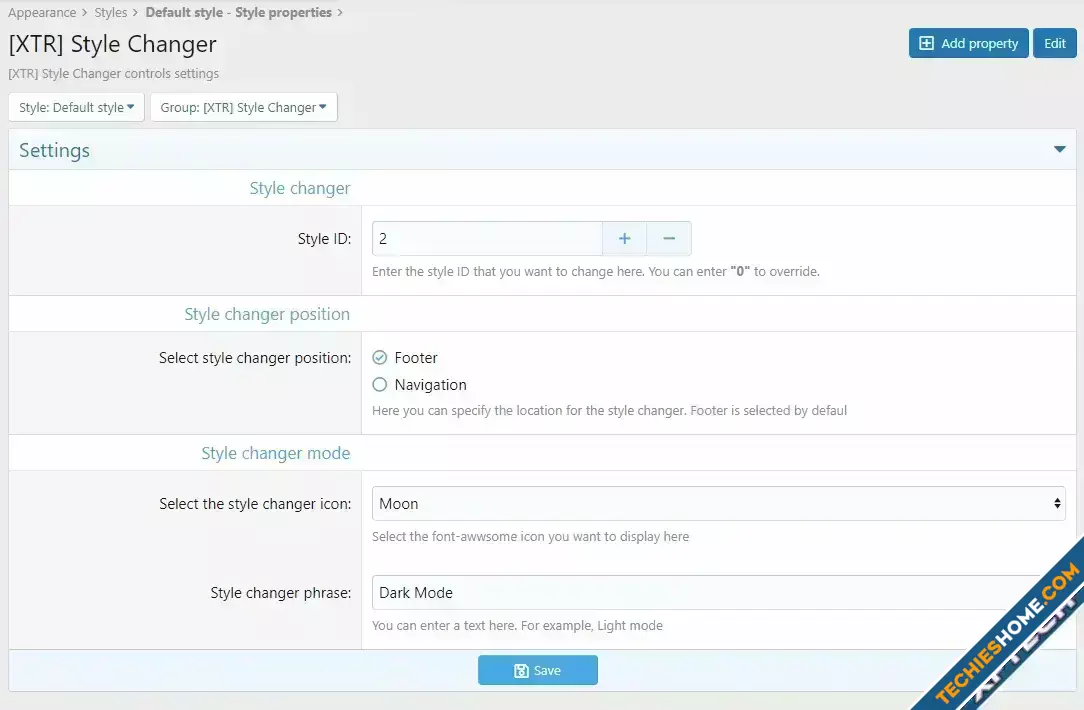Click the Settings section header title
Screen dimensions: 1084x710
[x=55, y=150]
